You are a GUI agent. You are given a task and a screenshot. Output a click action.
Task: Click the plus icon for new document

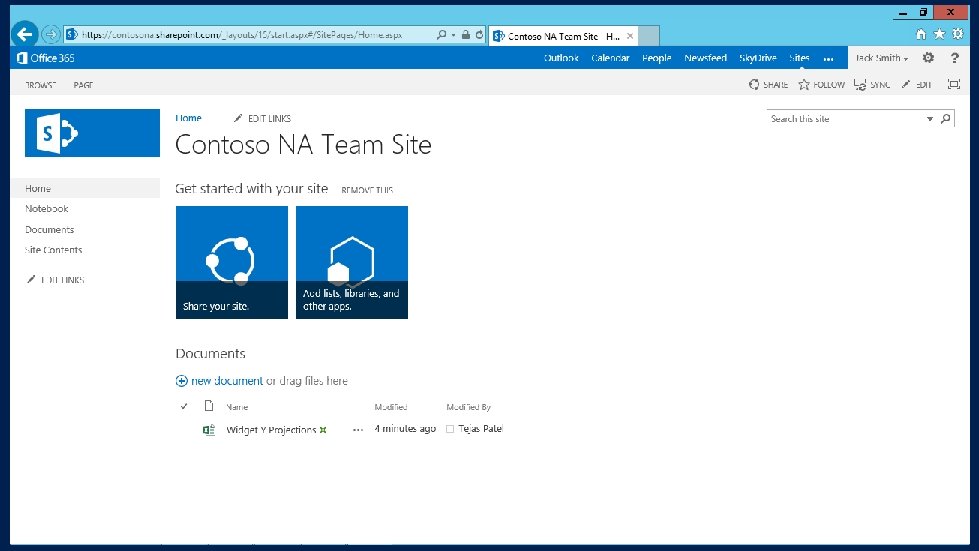coord(182,381)
